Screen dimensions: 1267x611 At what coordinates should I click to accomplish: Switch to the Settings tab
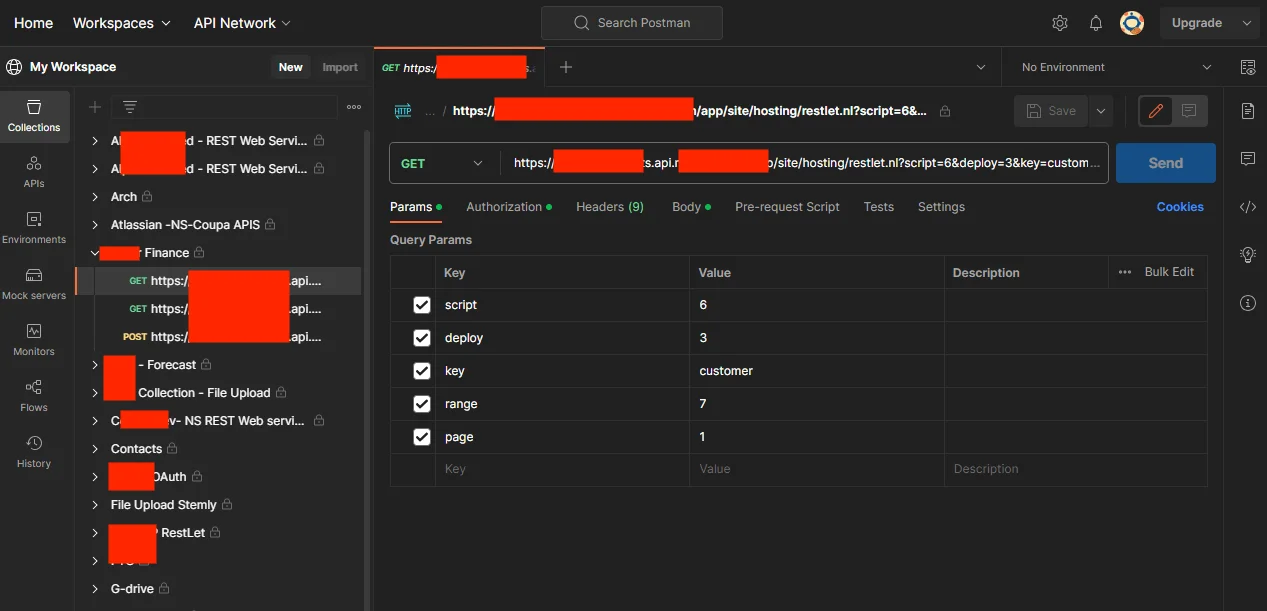pyautogui.click(x=941, y=207)
